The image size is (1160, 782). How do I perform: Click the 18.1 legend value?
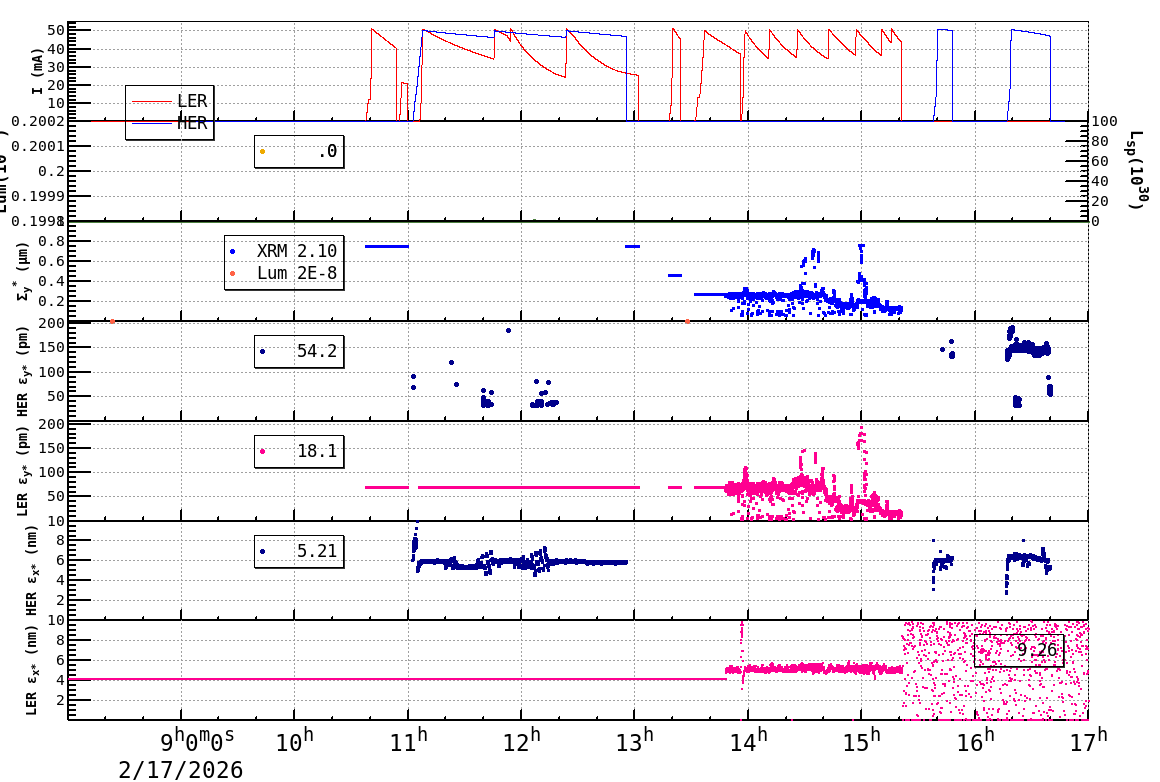click(317, 451)
